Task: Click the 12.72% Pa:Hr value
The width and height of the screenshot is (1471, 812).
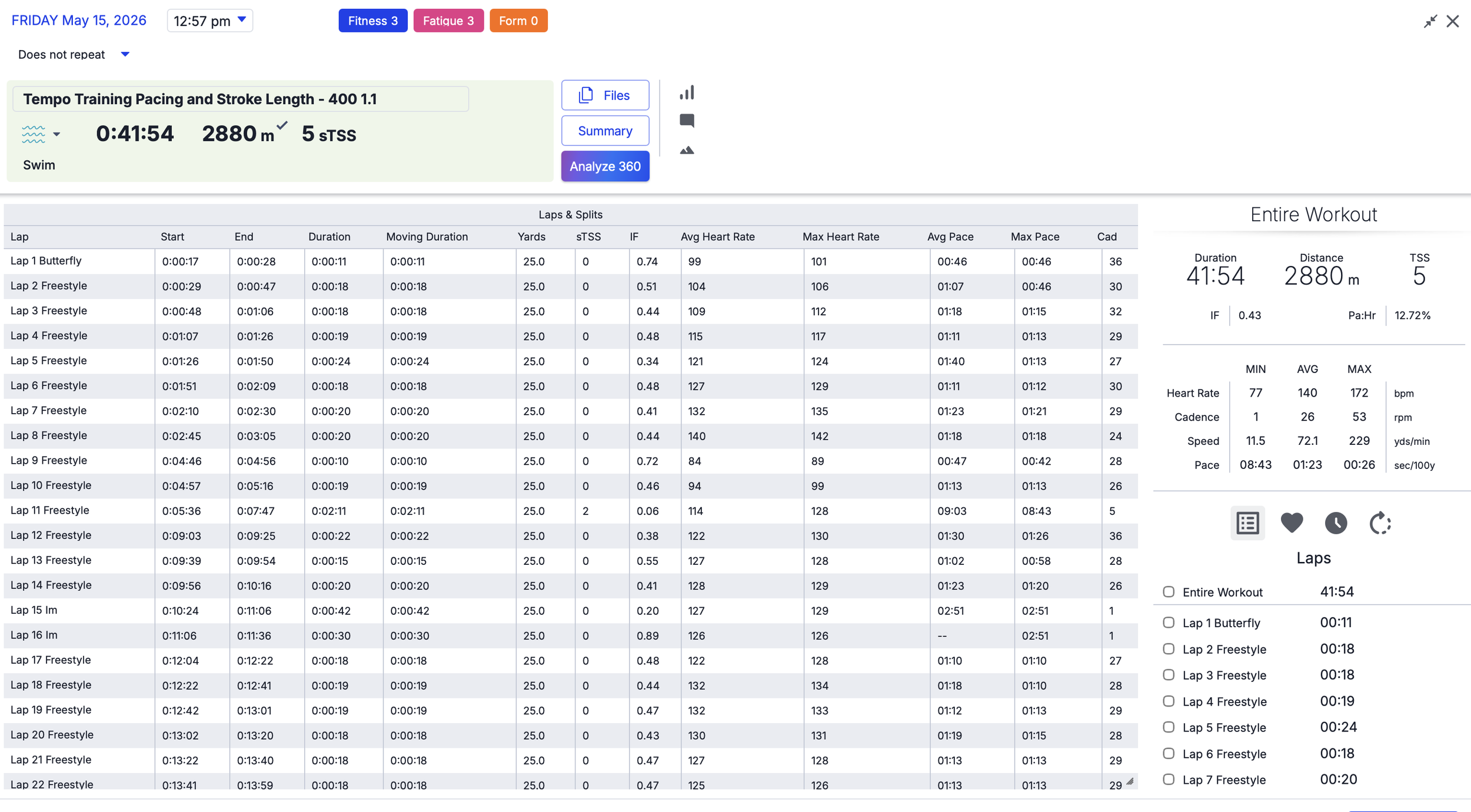Action: pos(1412,315)
